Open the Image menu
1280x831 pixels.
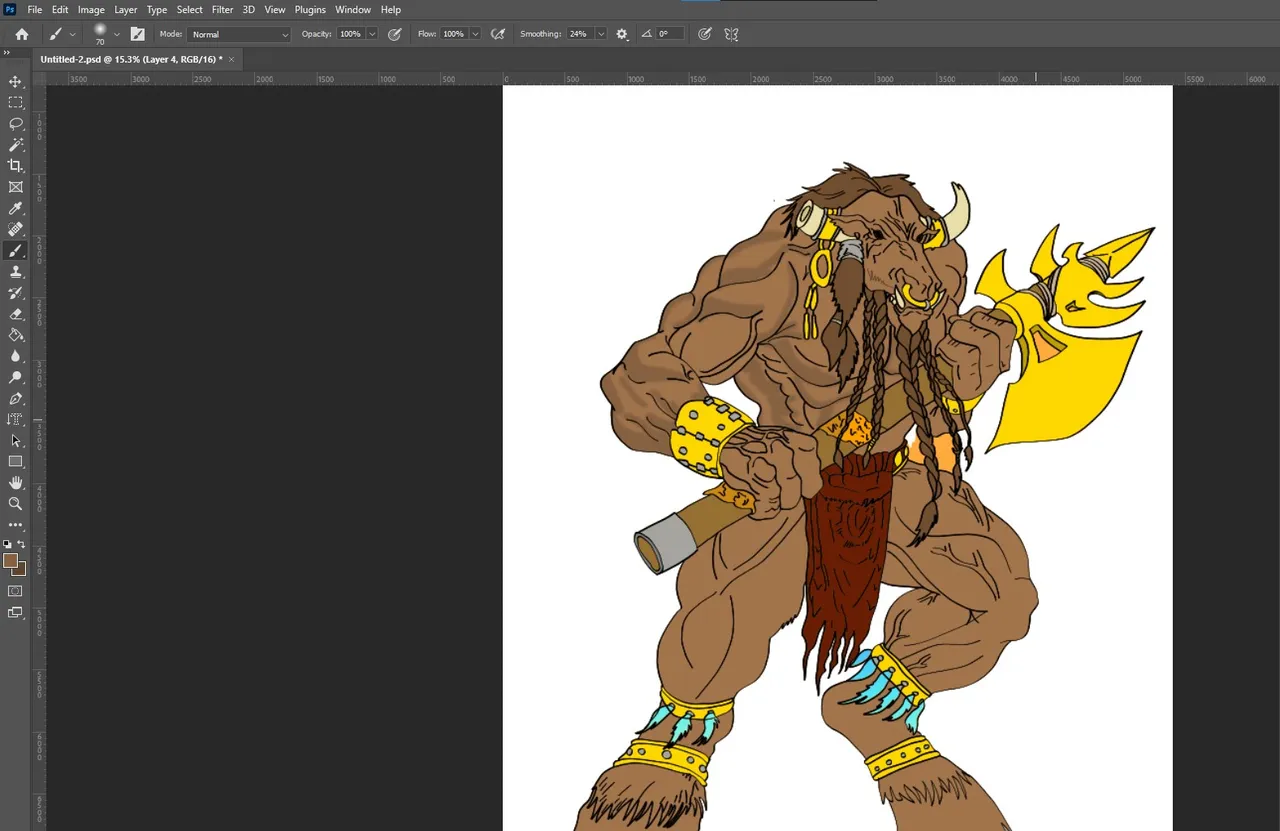coord(91,9)
